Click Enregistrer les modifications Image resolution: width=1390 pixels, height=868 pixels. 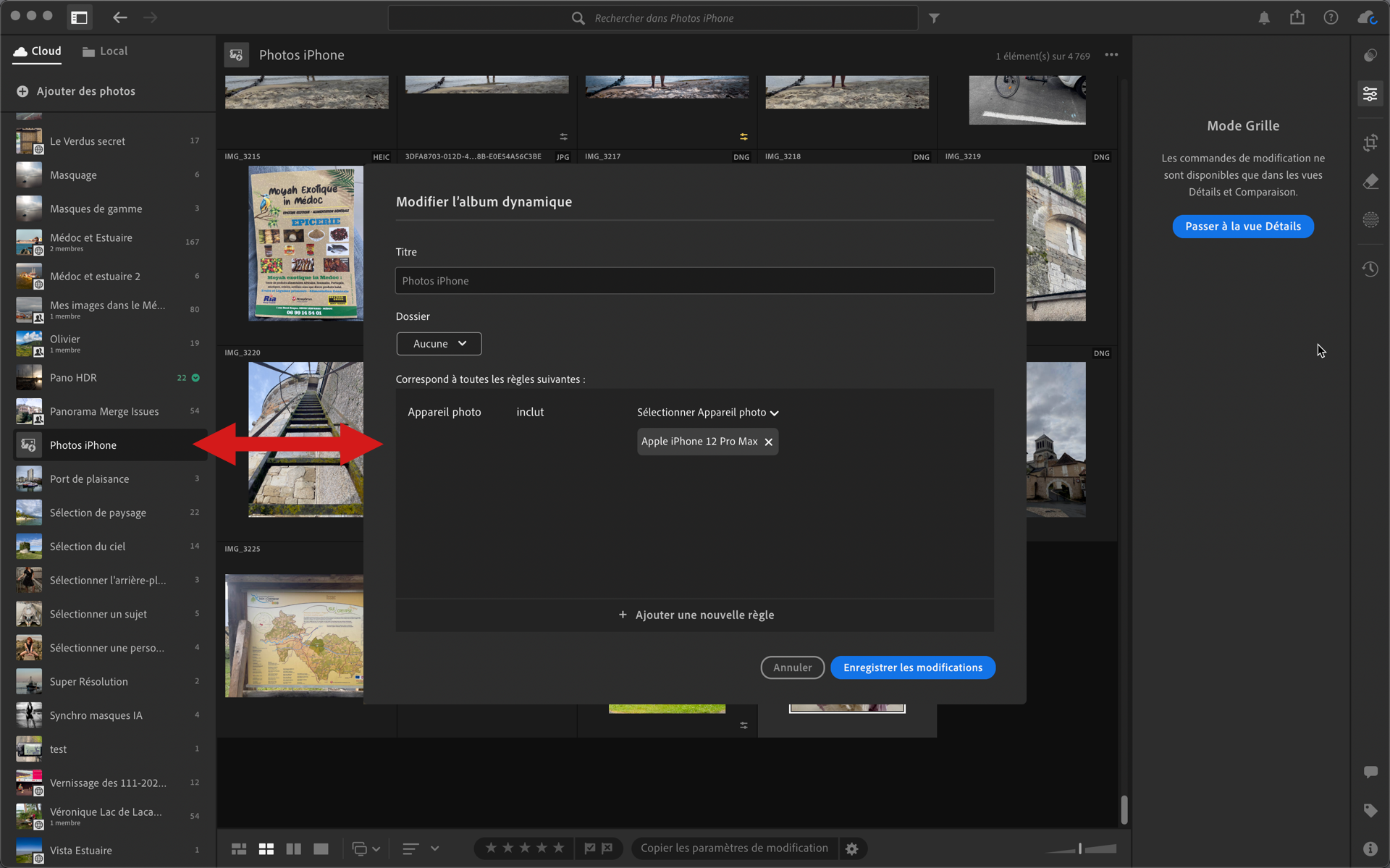913,667
